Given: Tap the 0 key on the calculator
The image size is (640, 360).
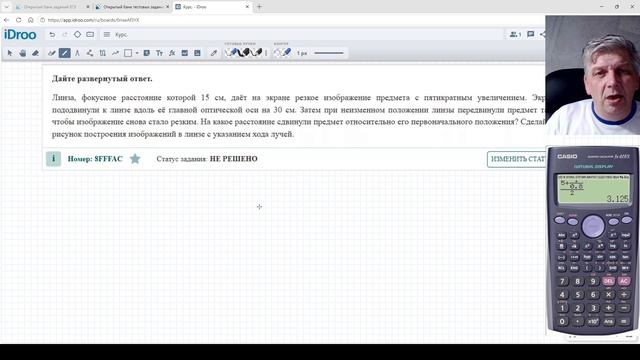Looking at the screenshot, I should tap(562, 321).
